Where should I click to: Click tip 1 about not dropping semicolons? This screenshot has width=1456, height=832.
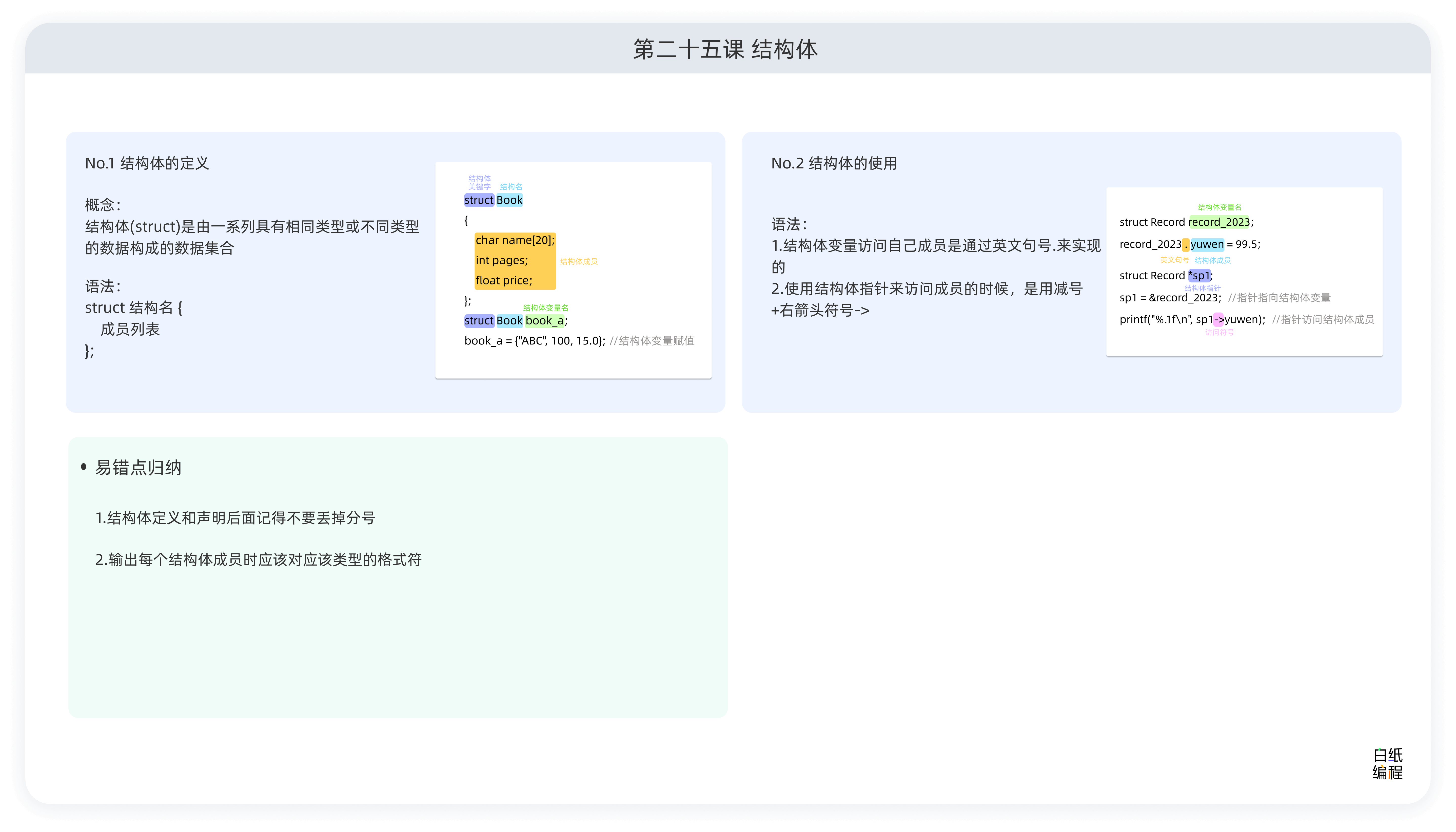[235, 518]
